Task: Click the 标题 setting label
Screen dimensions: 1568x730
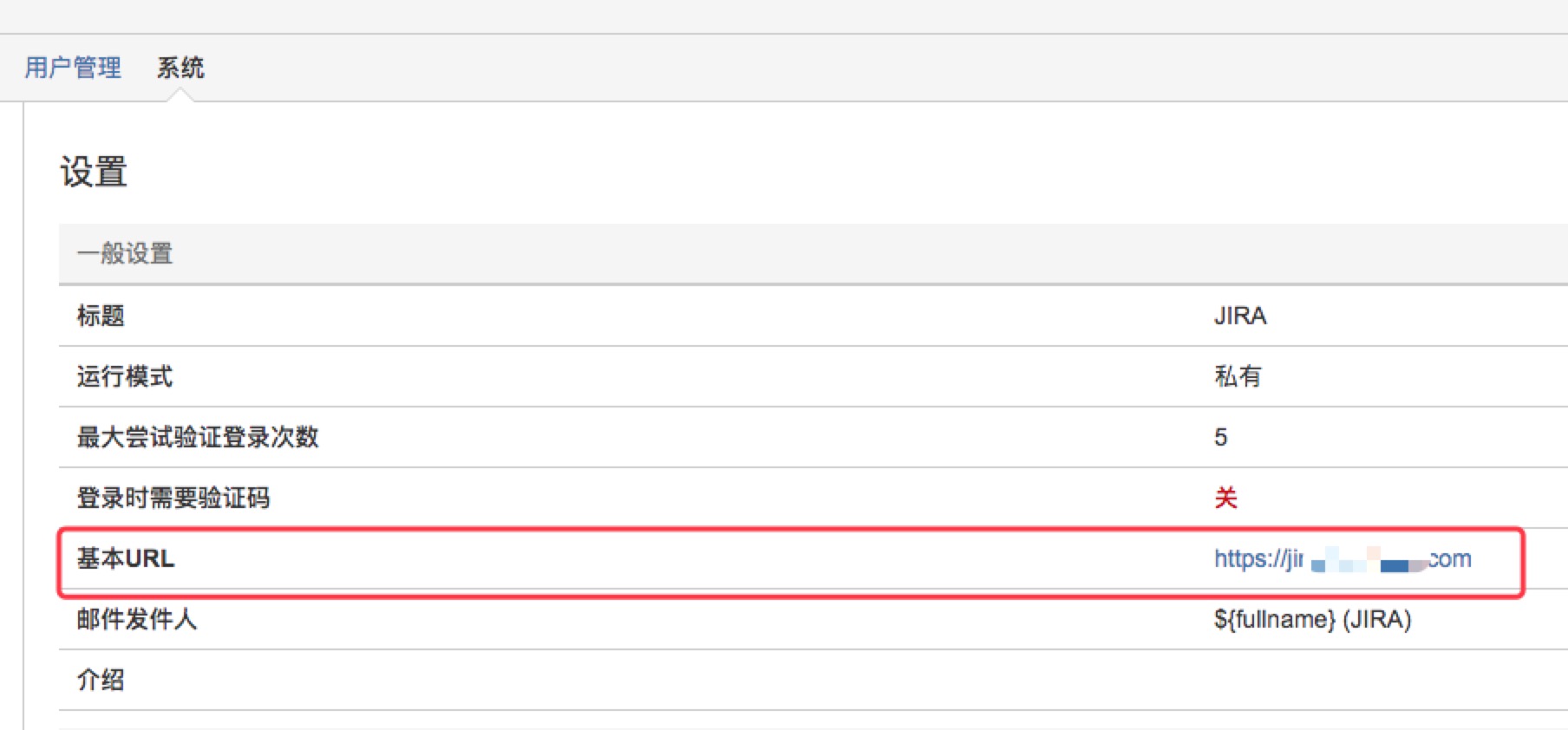Action: pos(101,316)
